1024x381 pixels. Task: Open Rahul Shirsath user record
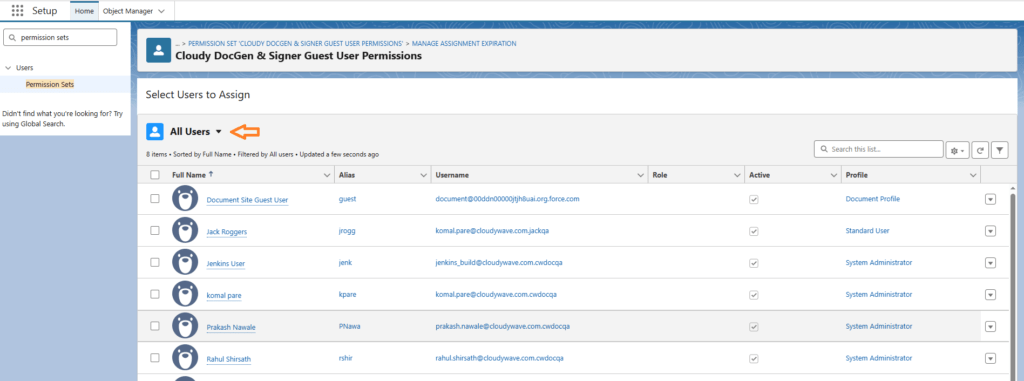tap(229, 359)
